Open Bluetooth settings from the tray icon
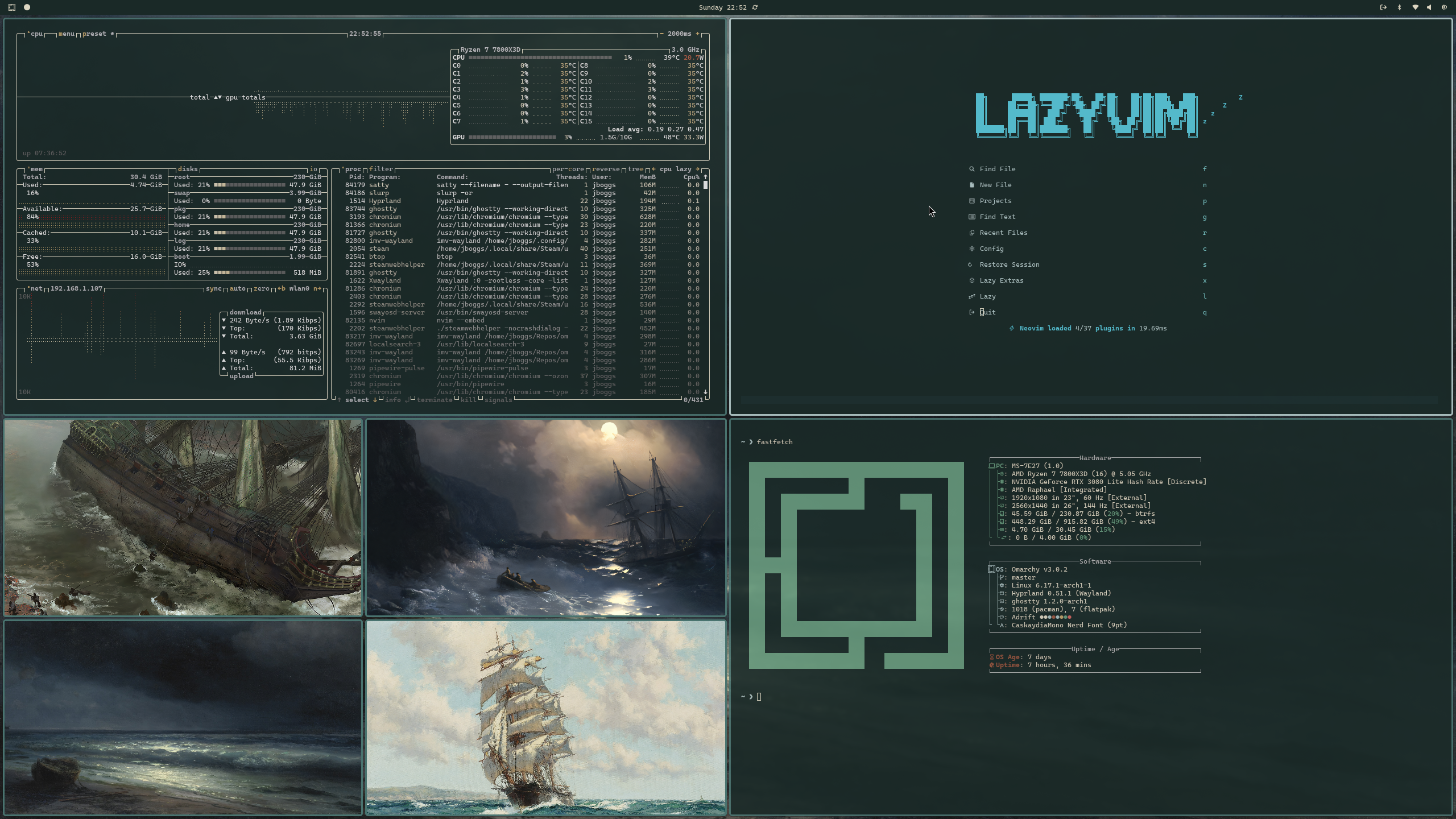The image size is (1456, 819). click(x=1400, y=7)
